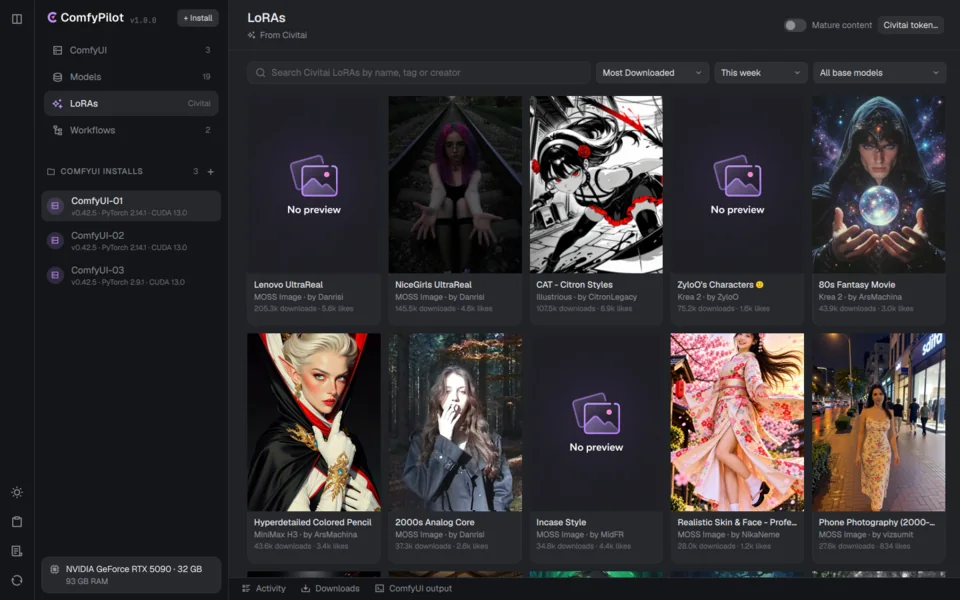Click the search magnifier icon
Screen dimensions: 960x600
[260, 73]
